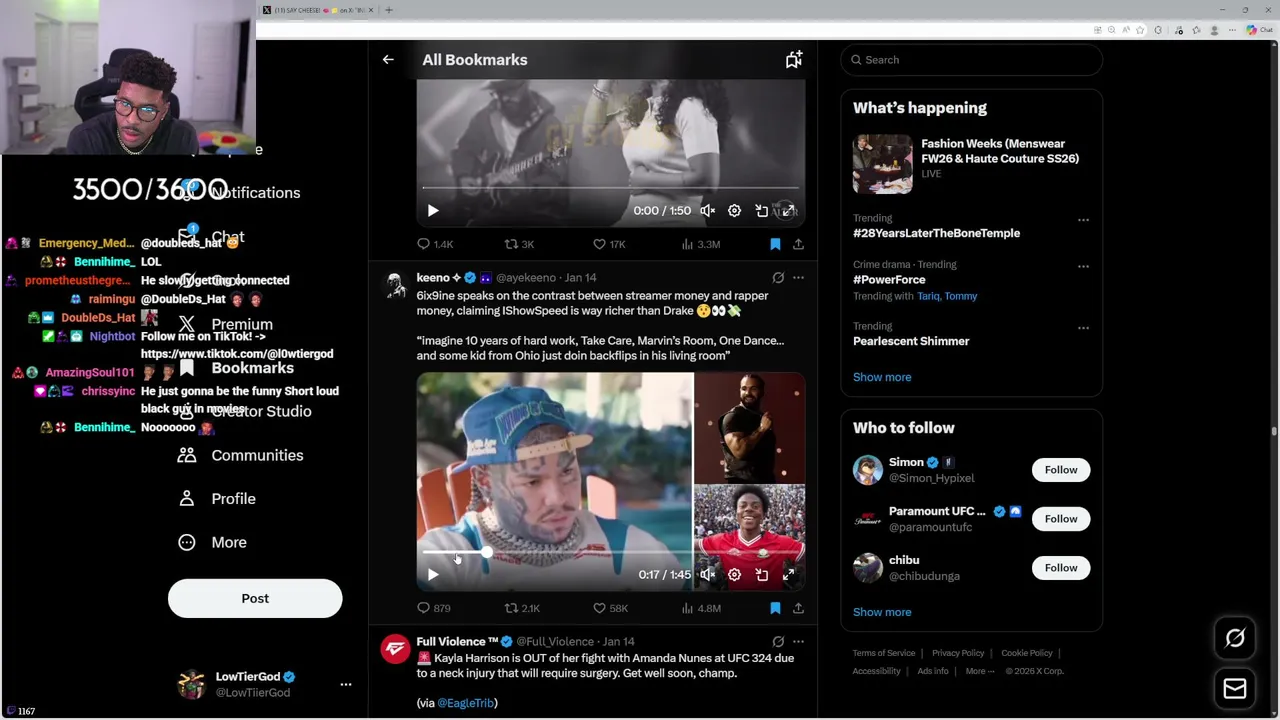Open a new browser tab with plus
This screenshot has height=720, width=1280.
(389, 10)
